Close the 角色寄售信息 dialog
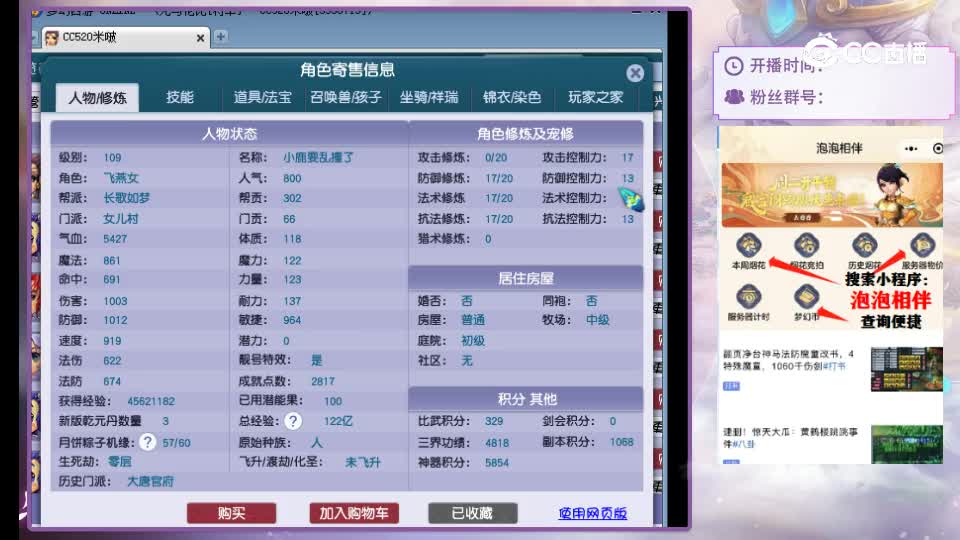Image resolution: width=960 pixels, height=540 pixels. pos(635,73)
